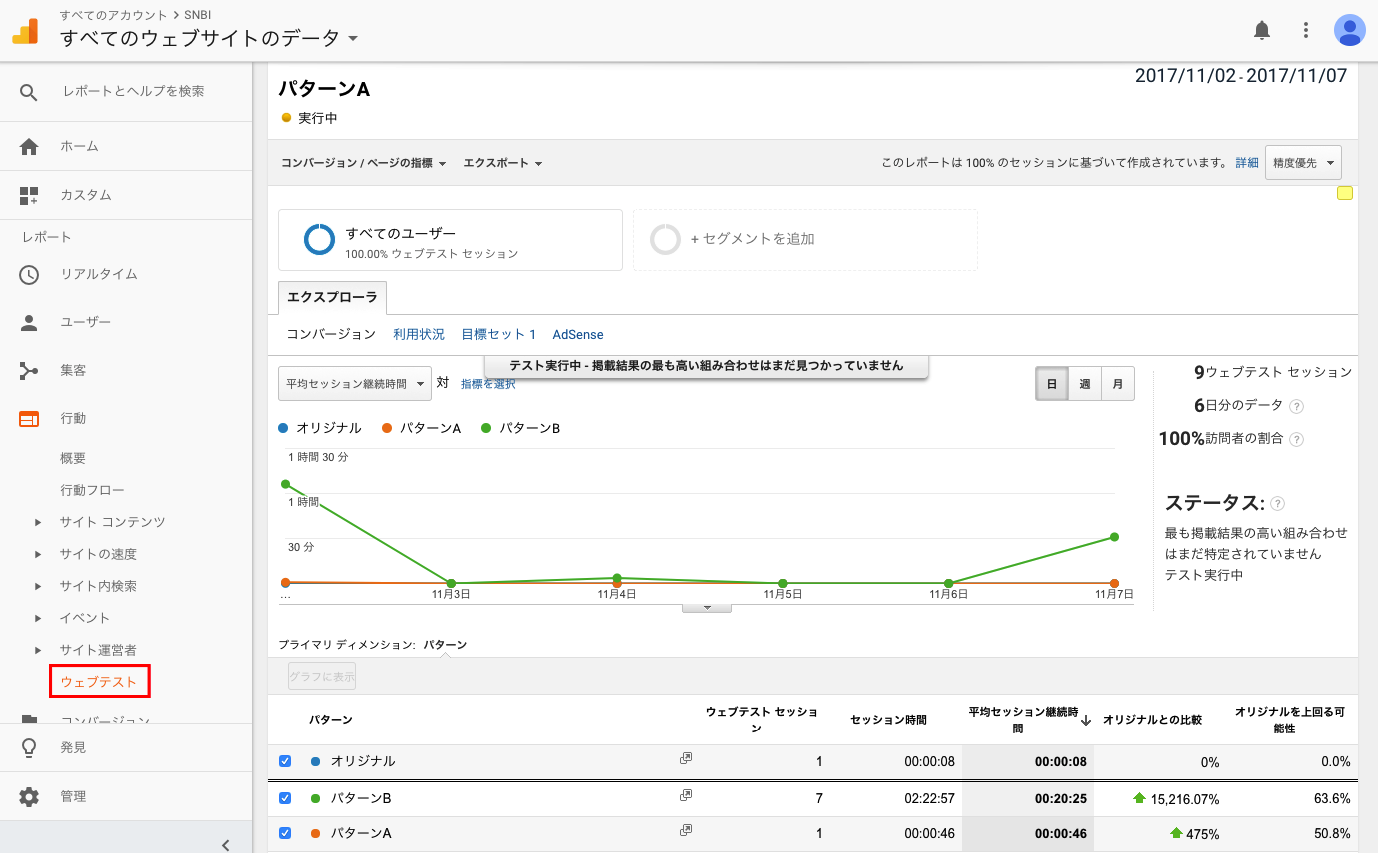Click the search magnifier icon

pyautogui.click(x=29, y=92)
